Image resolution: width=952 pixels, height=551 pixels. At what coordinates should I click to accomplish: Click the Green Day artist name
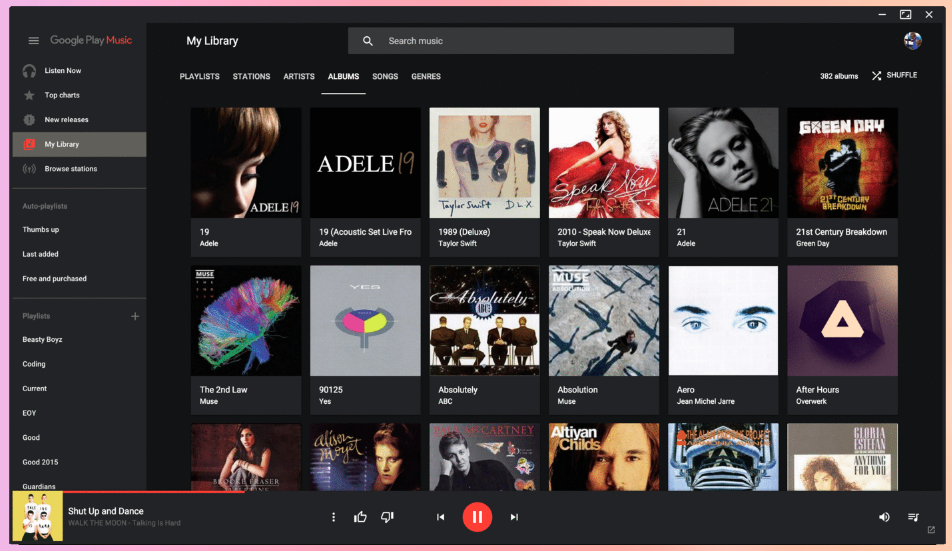click(x=812, y=243)
